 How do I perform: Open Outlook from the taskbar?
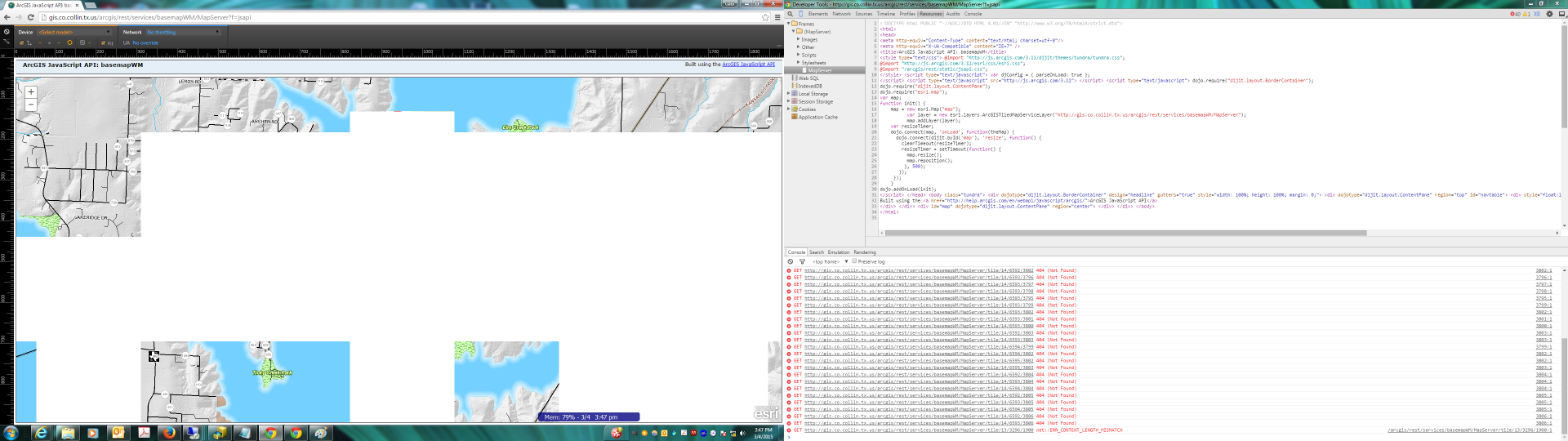tap(118, 433)
